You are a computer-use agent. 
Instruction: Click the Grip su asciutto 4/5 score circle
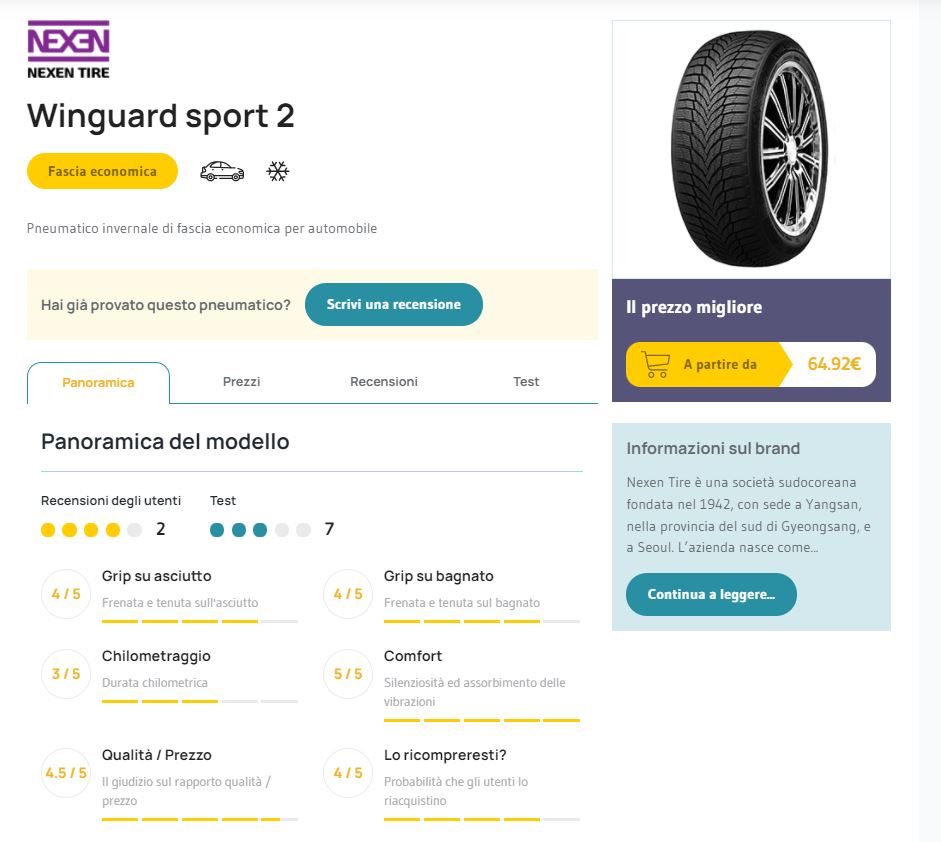pos(66,594)
